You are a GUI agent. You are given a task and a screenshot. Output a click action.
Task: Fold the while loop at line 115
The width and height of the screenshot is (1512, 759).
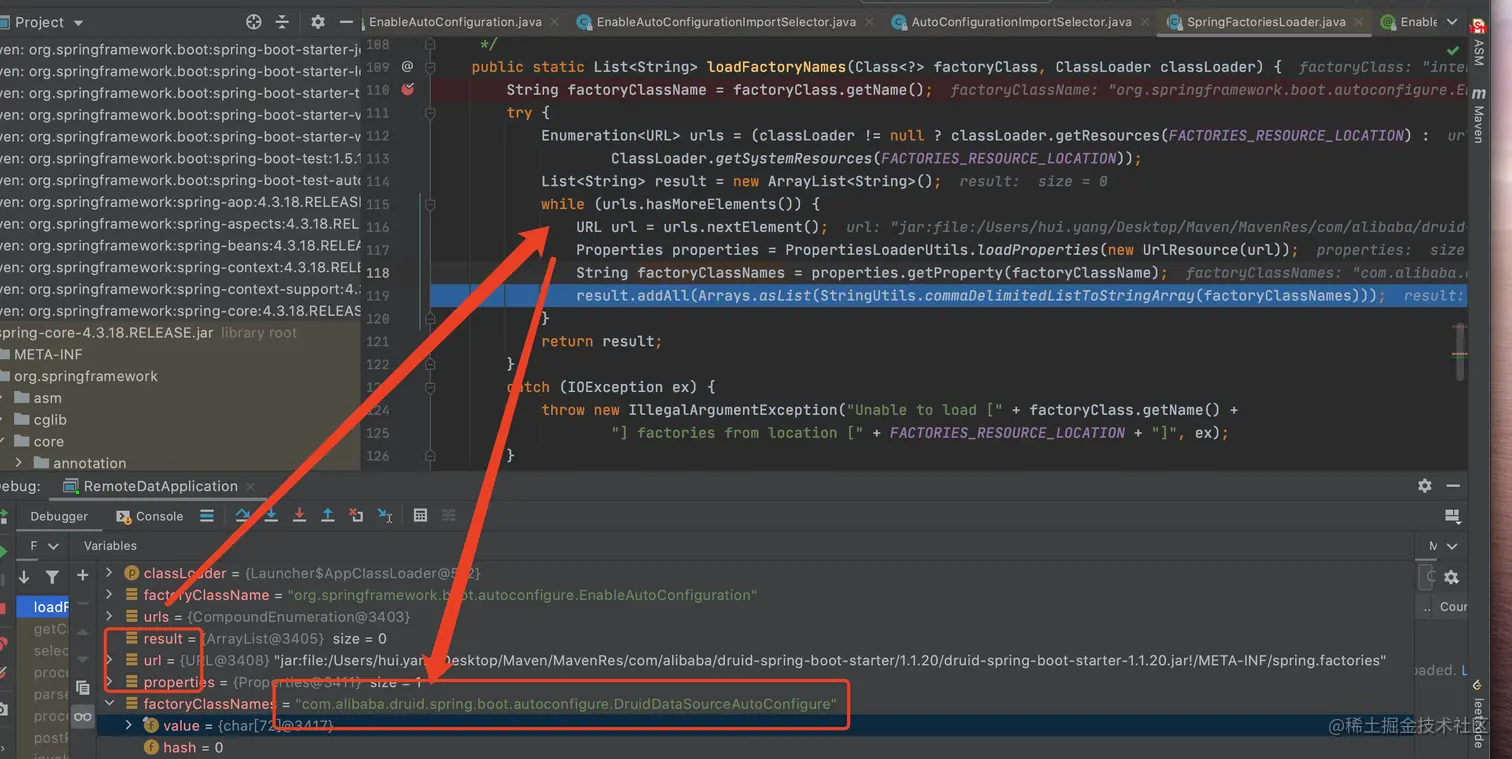[x=432, y=204]
